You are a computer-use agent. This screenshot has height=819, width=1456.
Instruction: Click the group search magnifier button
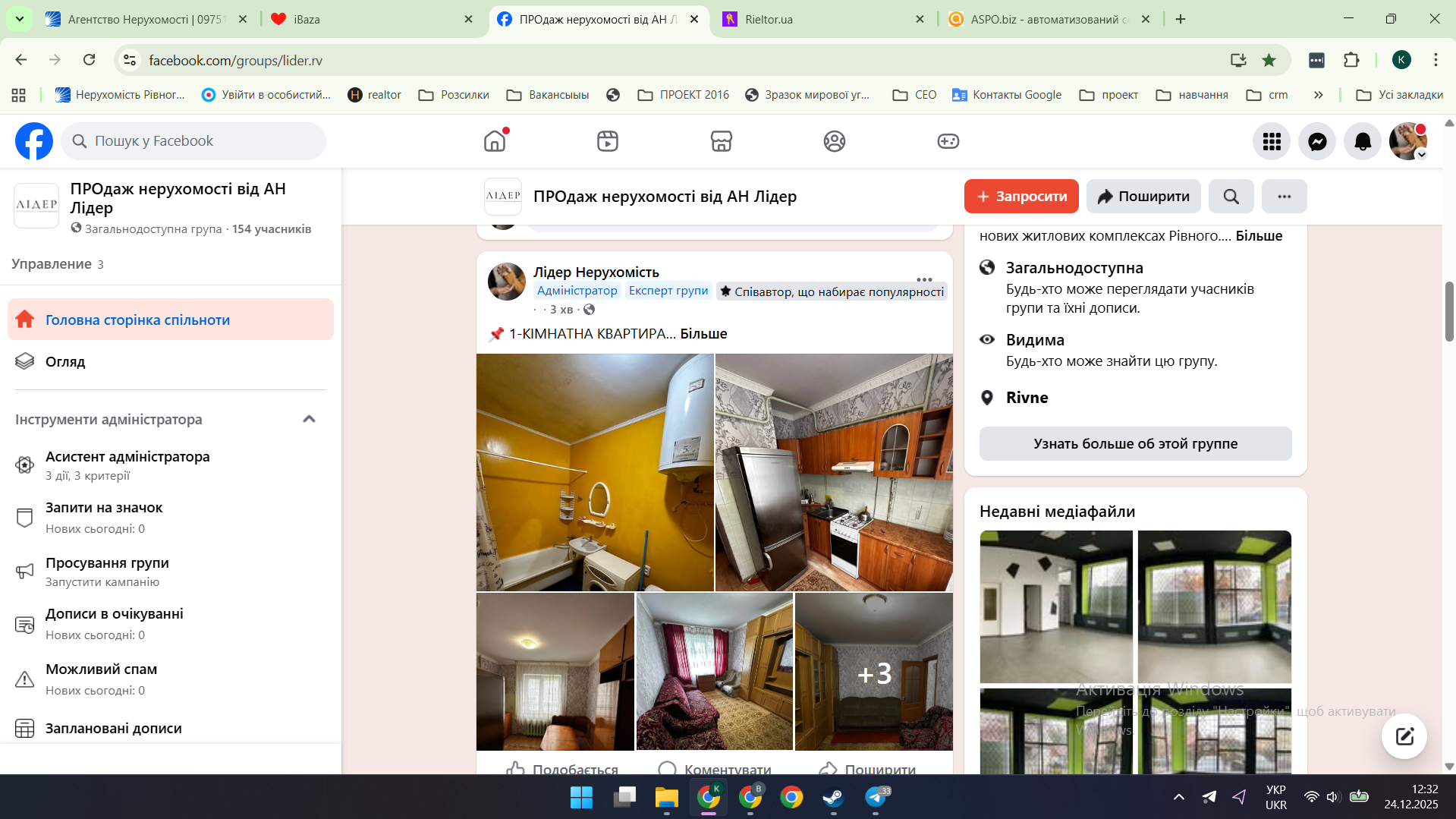(1231, 197)
